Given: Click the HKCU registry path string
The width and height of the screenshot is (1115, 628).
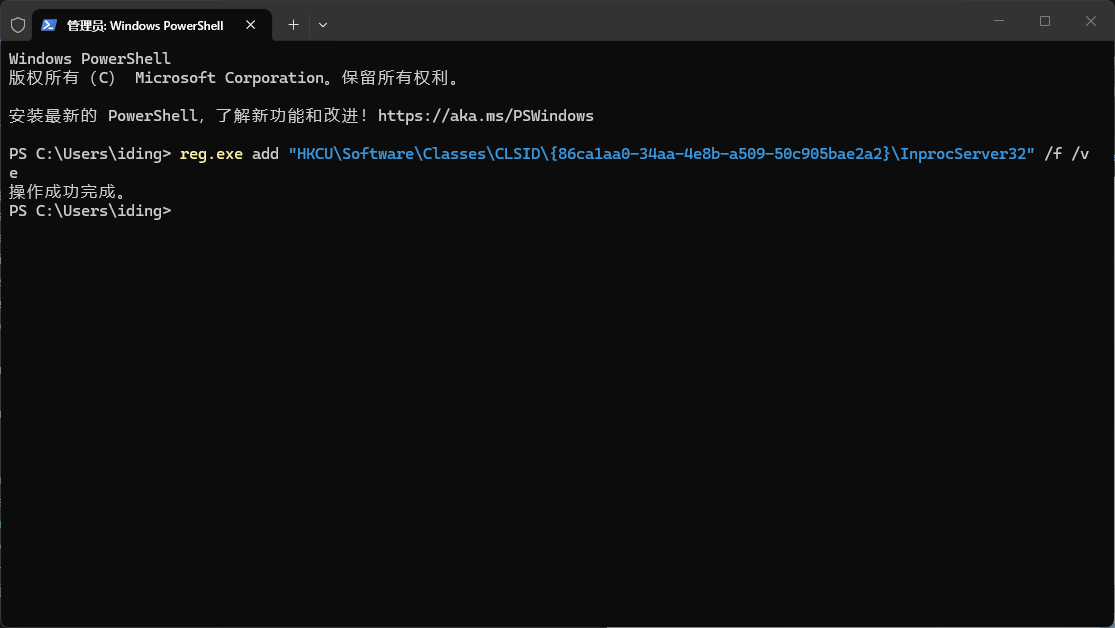Looking at the screenshot, I should click(661, 154).
